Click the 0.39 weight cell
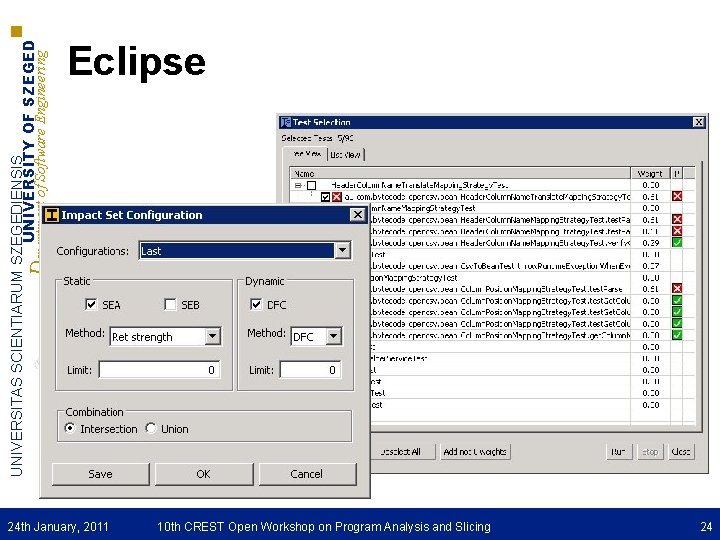 click(x=650, y=243)
